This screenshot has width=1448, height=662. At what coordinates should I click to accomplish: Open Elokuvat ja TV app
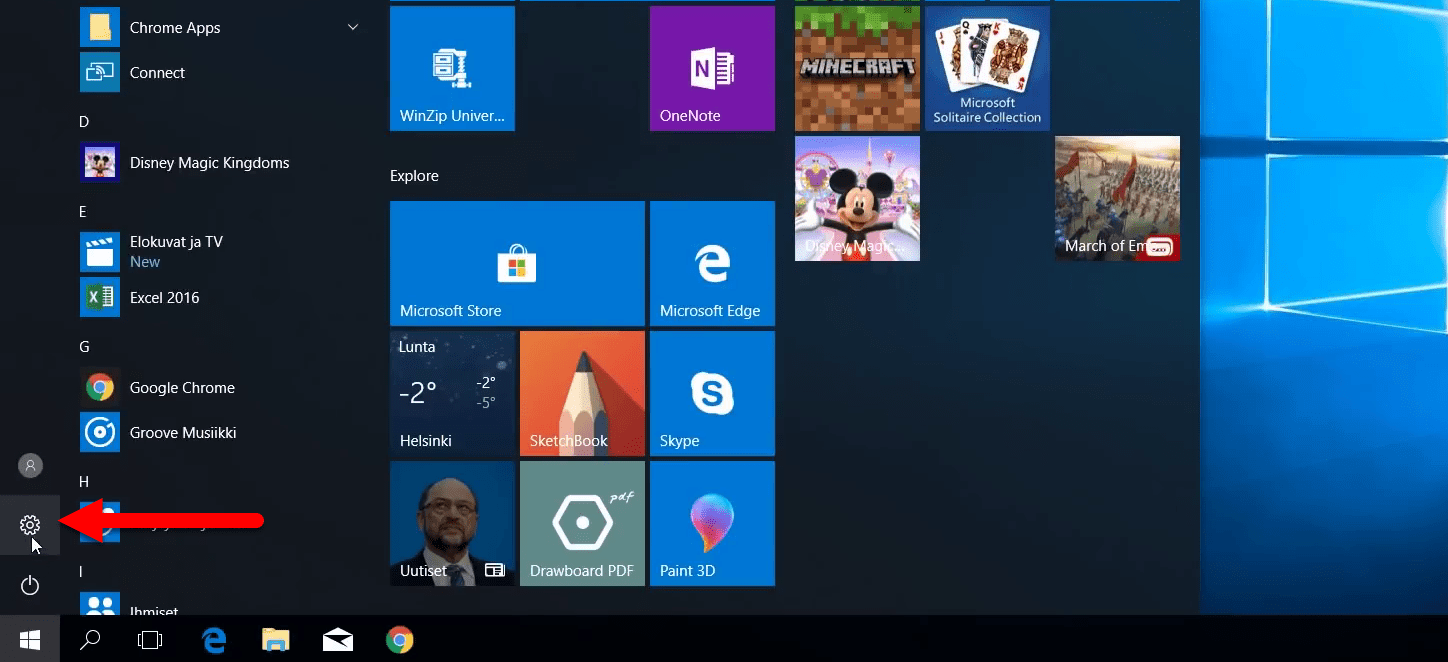tap(220, 252)
